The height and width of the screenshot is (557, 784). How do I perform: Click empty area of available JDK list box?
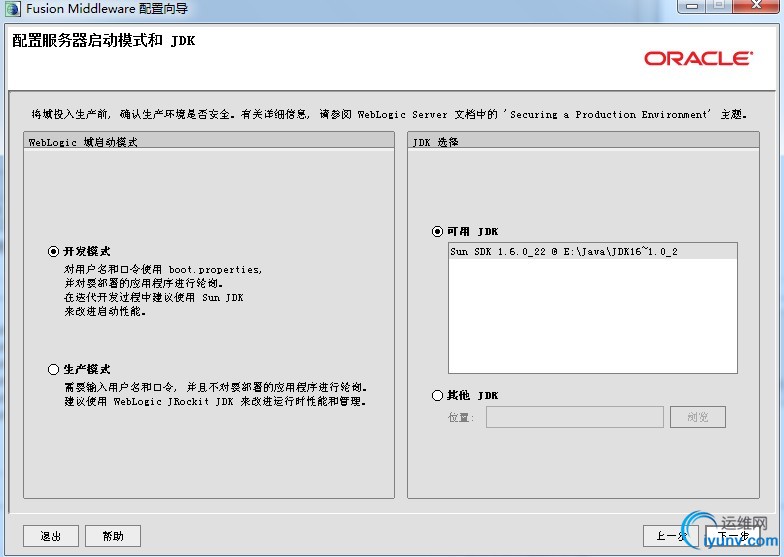[592, 315]
